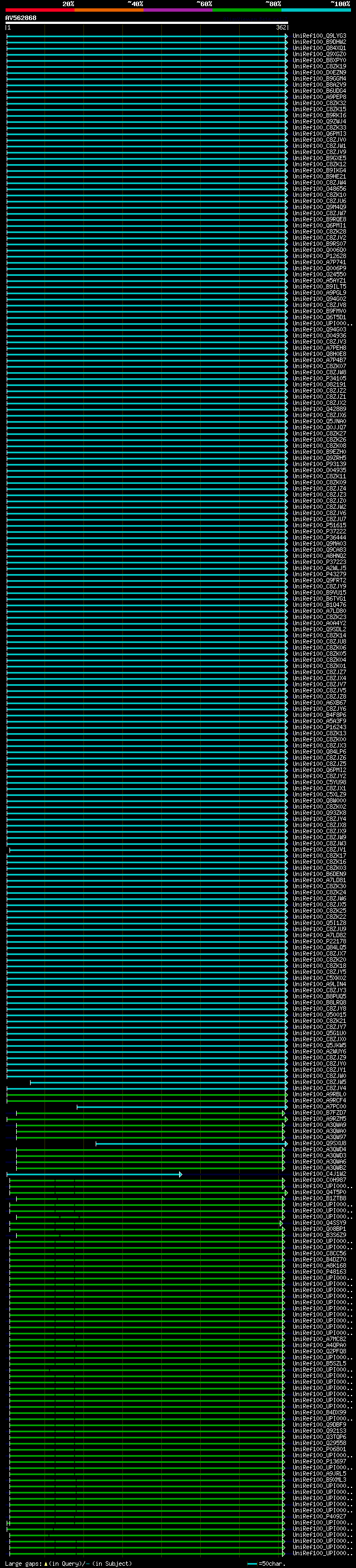Select hit label UniRef100_B8XPY0
This screenshot has height=1568, width=356.
[319, 60]
